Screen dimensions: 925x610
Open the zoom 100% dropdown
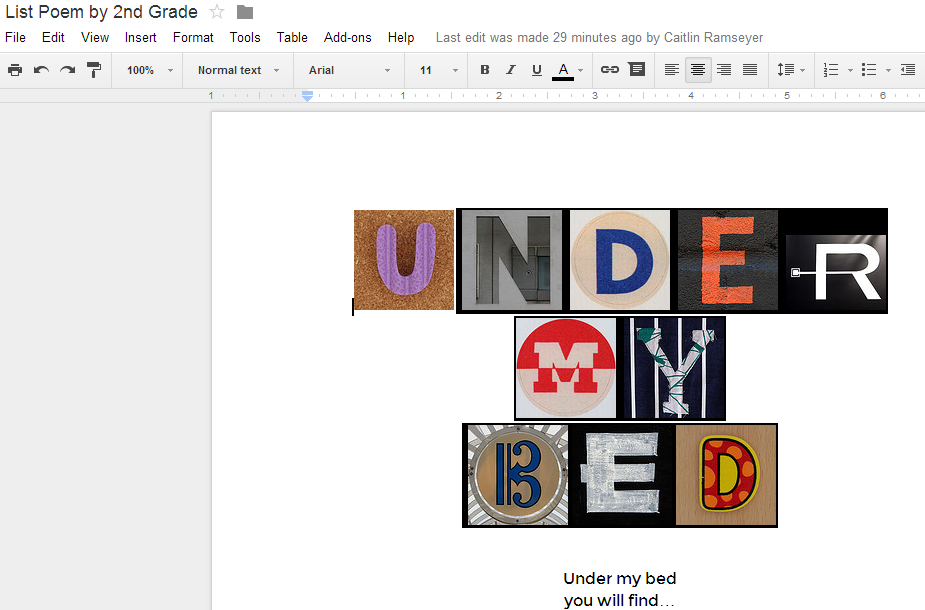[149, 70]
